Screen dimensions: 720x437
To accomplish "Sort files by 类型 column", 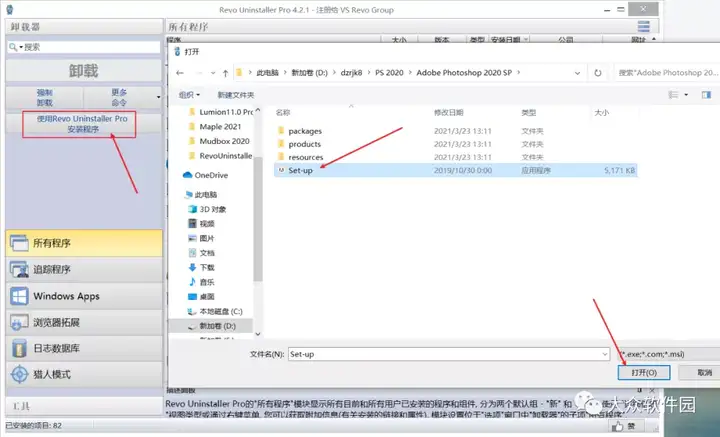I will pos(529,112).
